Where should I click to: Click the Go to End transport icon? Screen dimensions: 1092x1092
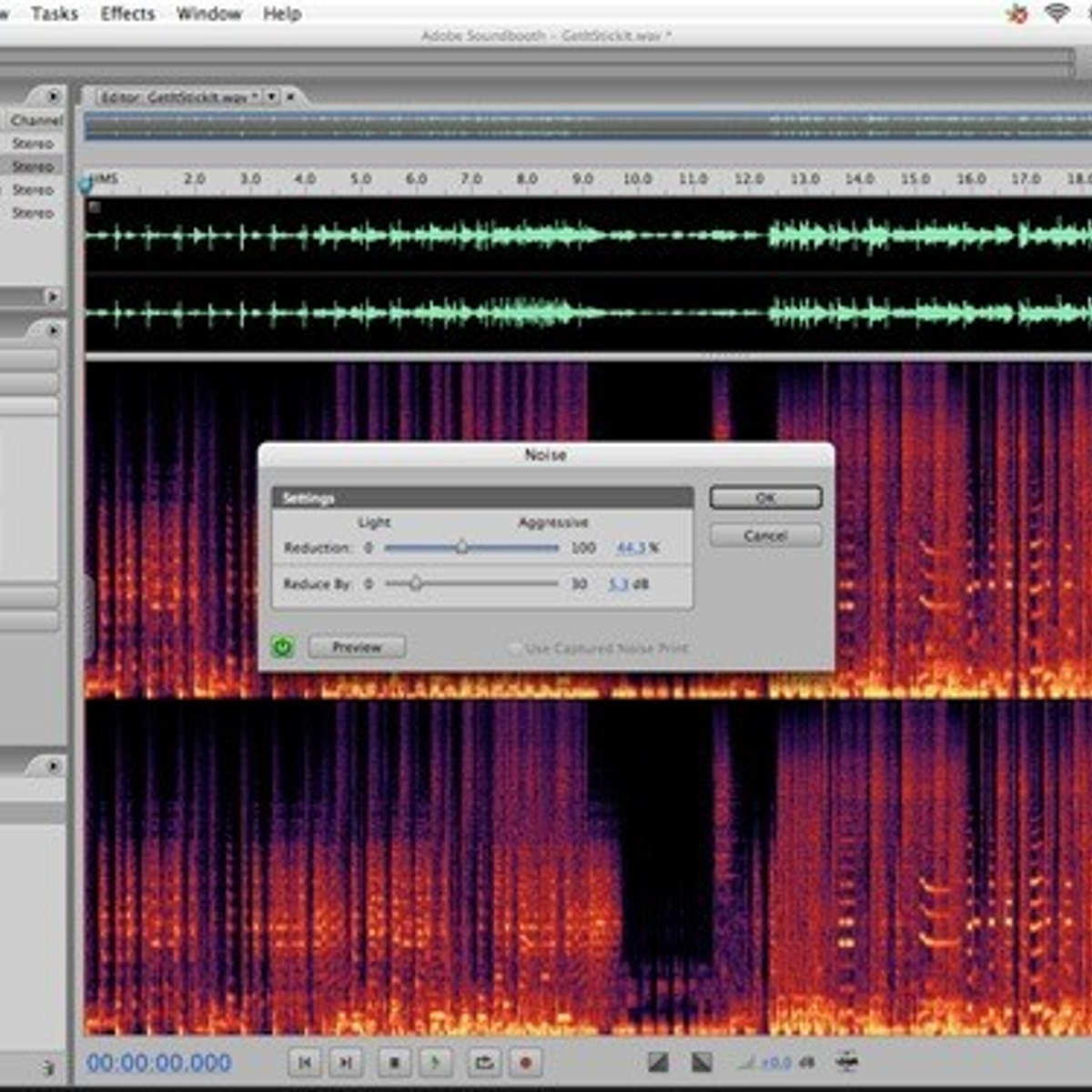click(x=346, y=1061)
